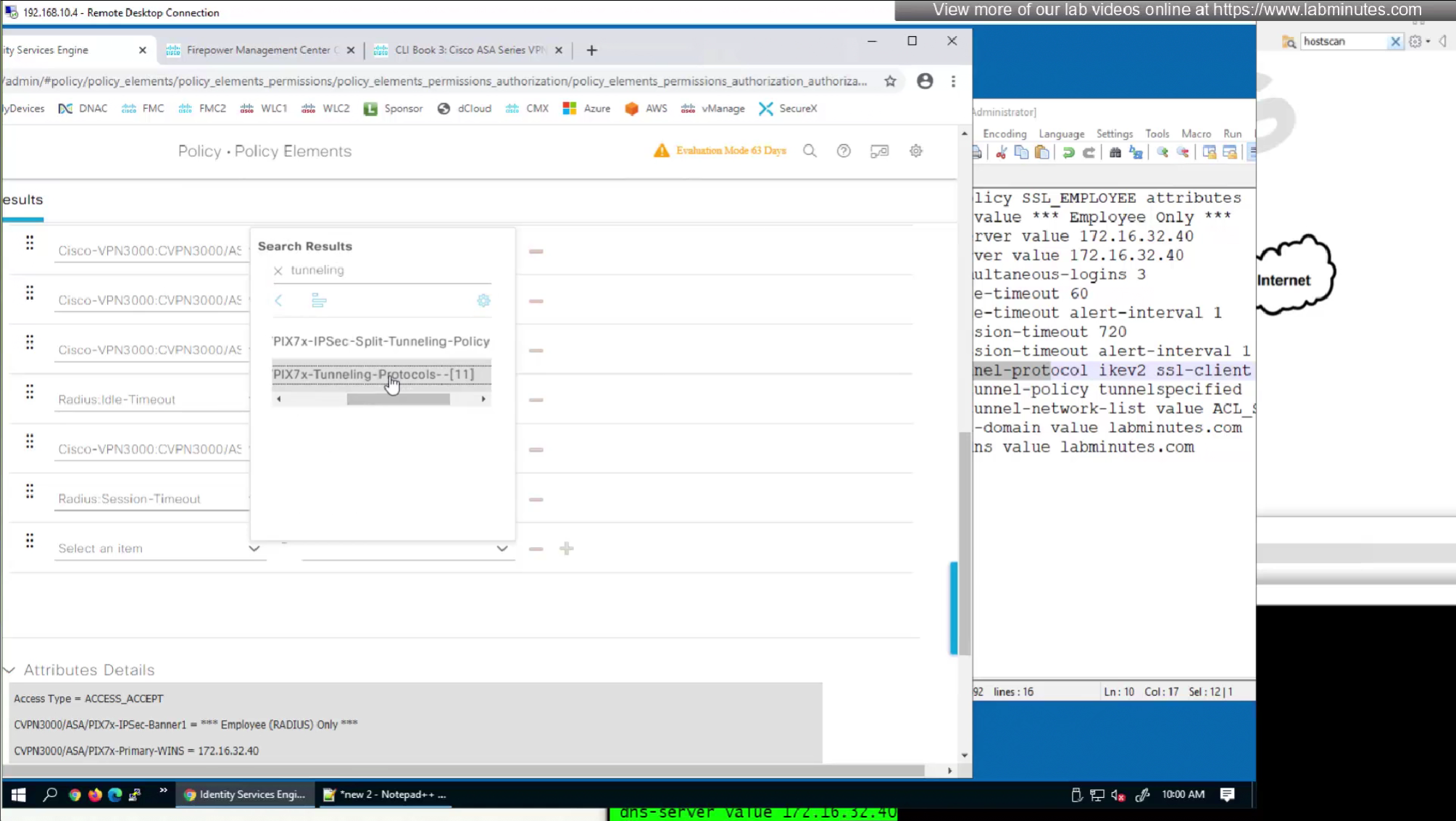The height and width of the screenshot is (821, 1456).
Task: Bookmark page with the star icon
Action: pyautogui.click(x=890, y=81)
